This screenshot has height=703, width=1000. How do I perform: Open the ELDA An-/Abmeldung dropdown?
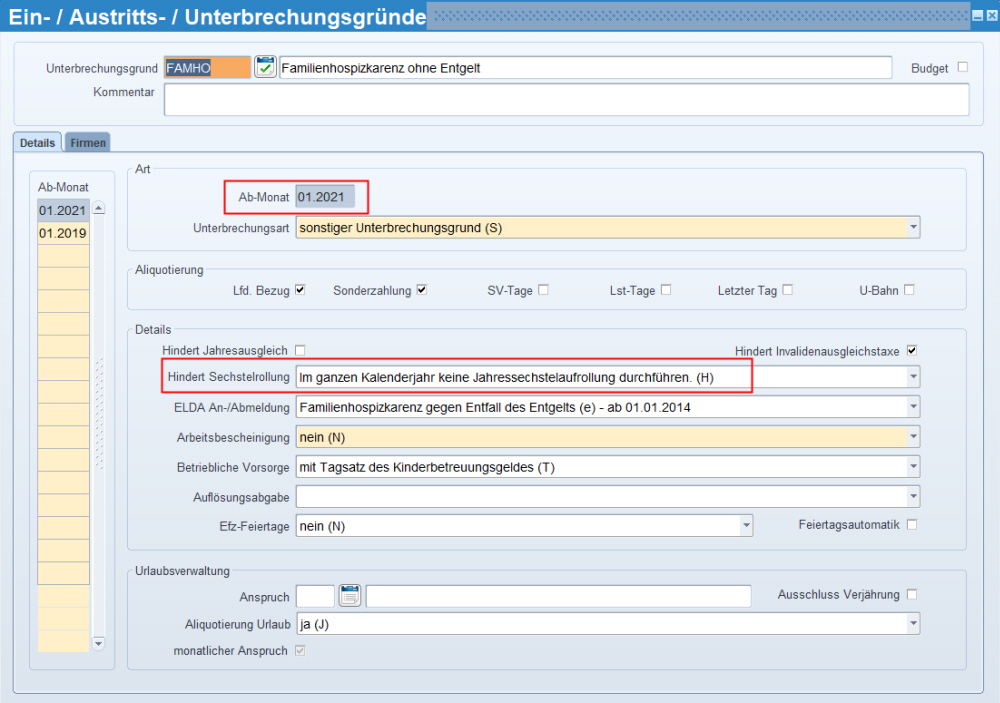pos(913,406)
